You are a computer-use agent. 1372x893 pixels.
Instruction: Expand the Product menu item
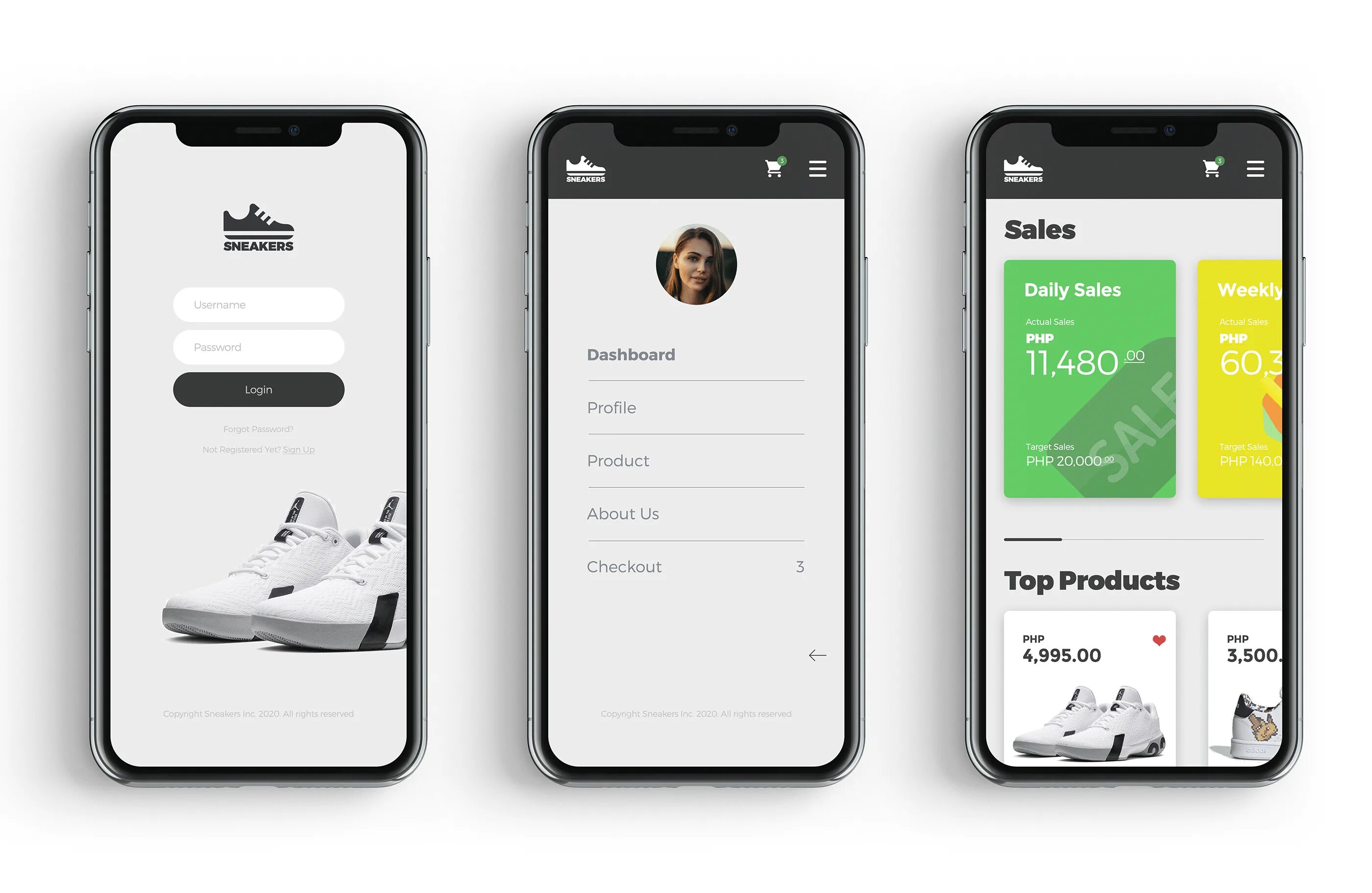click(618, 459)
